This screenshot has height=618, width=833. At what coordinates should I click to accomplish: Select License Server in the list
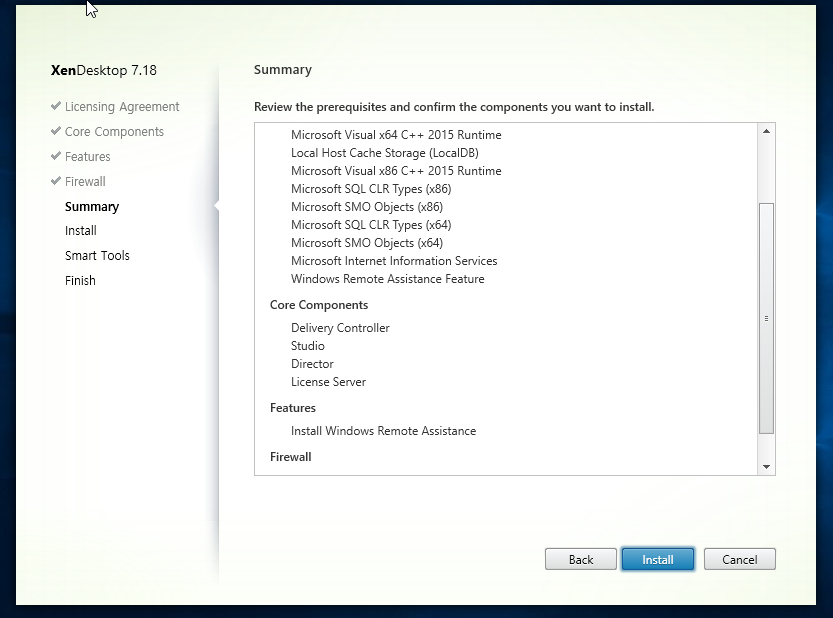point(328,382)
